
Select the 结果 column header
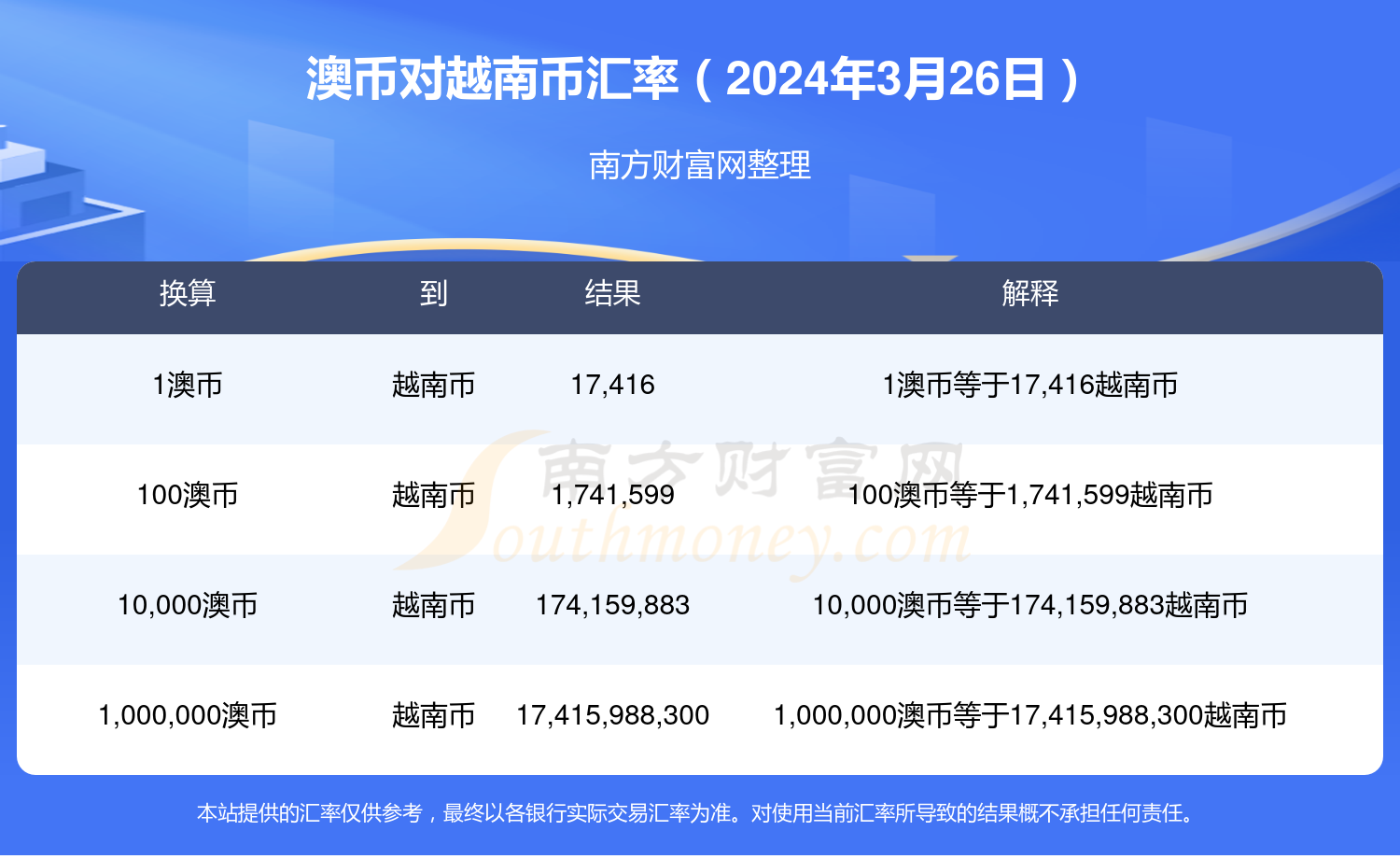pyautogui.click(x=612, y=293)
